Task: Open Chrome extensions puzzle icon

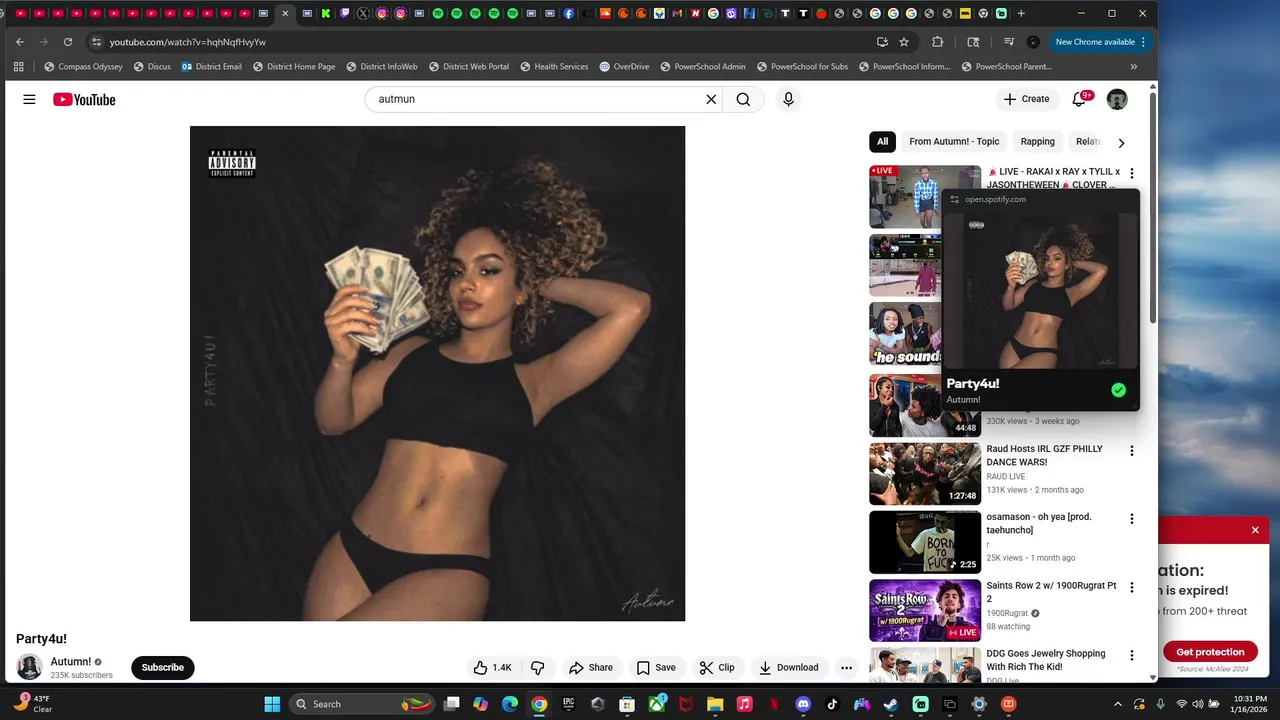Action: point(937,42)
